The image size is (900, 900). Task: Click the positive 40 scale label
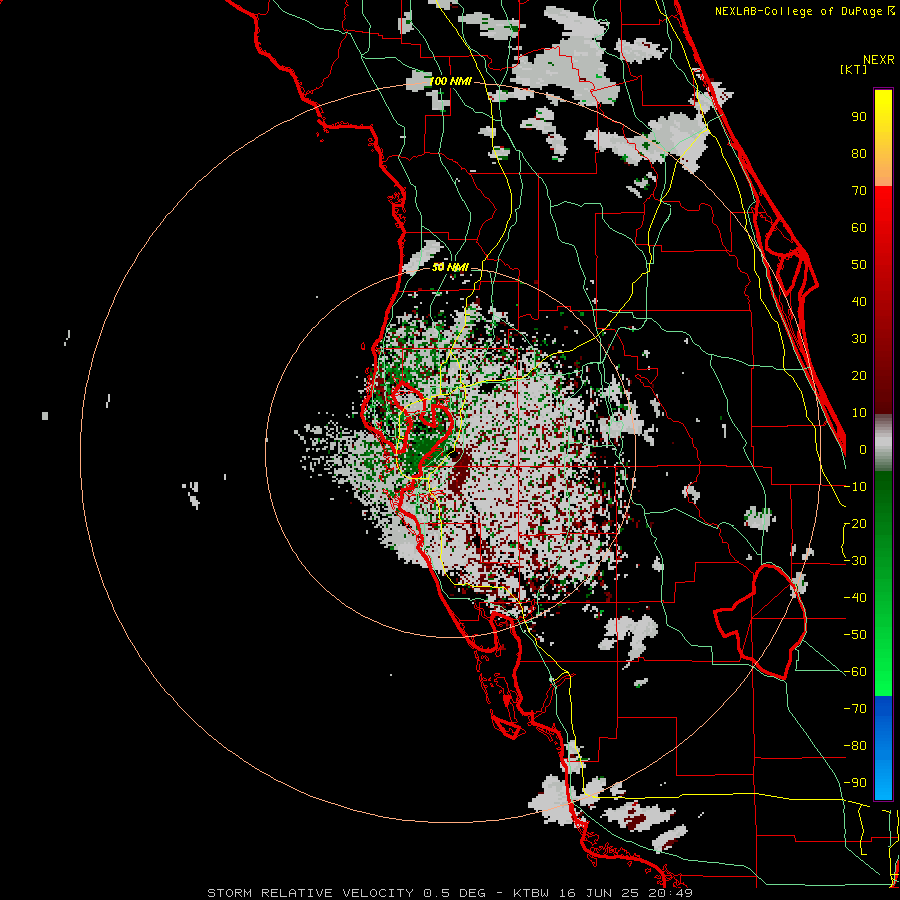click(859, 301)
